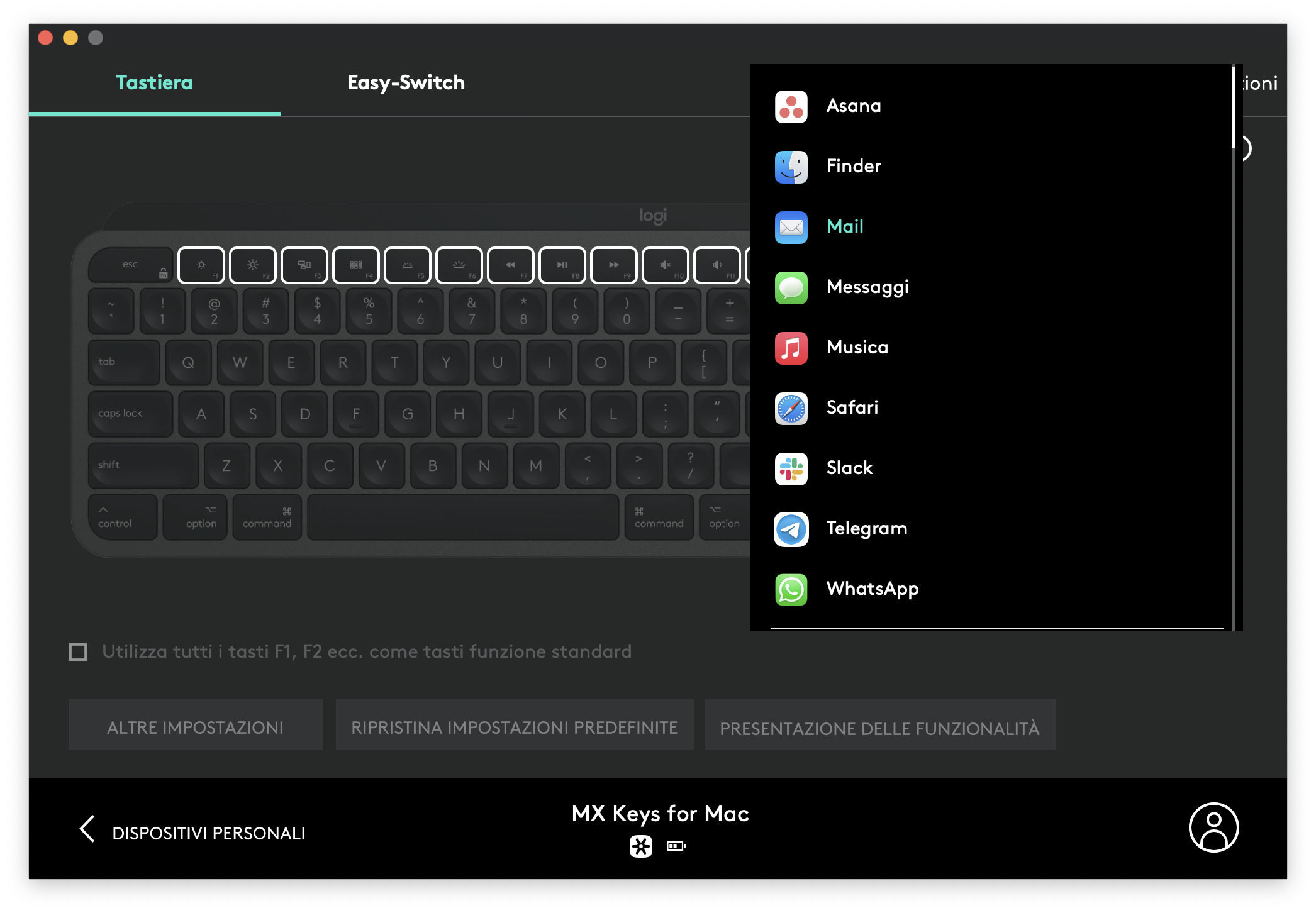Screen dimensions: 1316x913
Task: Select the F2 brightness up key
Action: (253, 265)
